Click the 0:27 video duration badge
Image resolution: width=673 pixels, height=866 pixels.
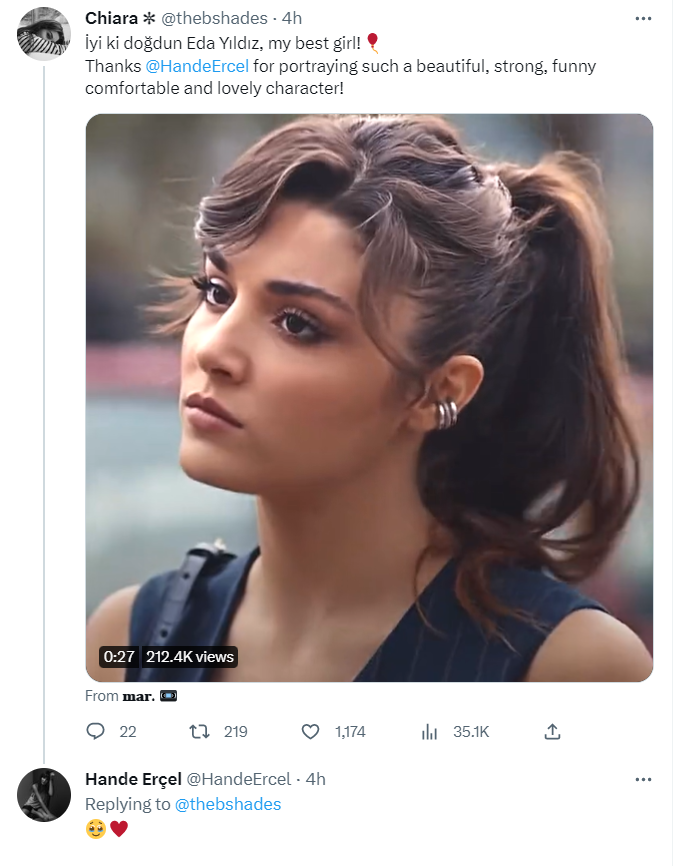[x=118, y=656]
